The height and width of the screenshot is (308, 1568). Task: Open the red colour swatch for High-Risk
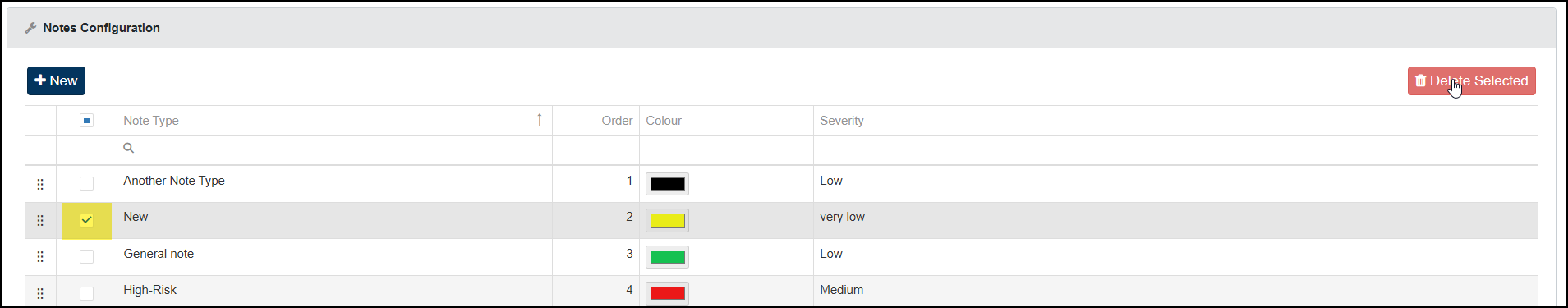tap(668, 293)
